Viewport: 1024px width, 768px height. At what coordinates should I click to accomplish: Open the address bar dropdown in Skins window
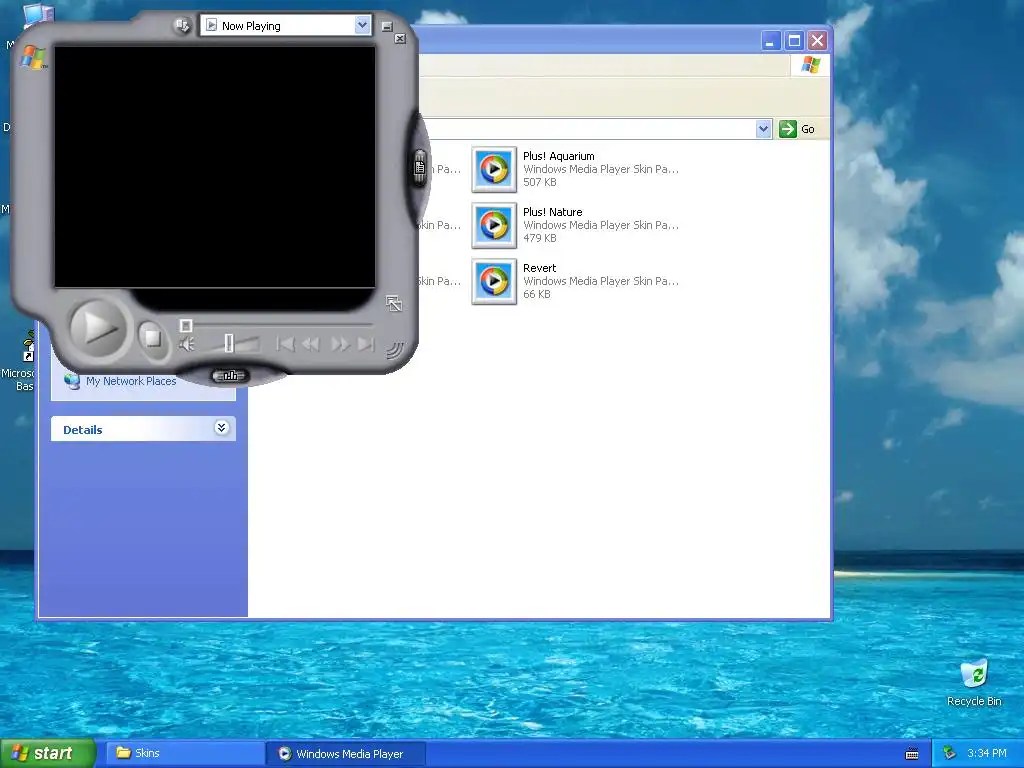[x=763, y=129]
